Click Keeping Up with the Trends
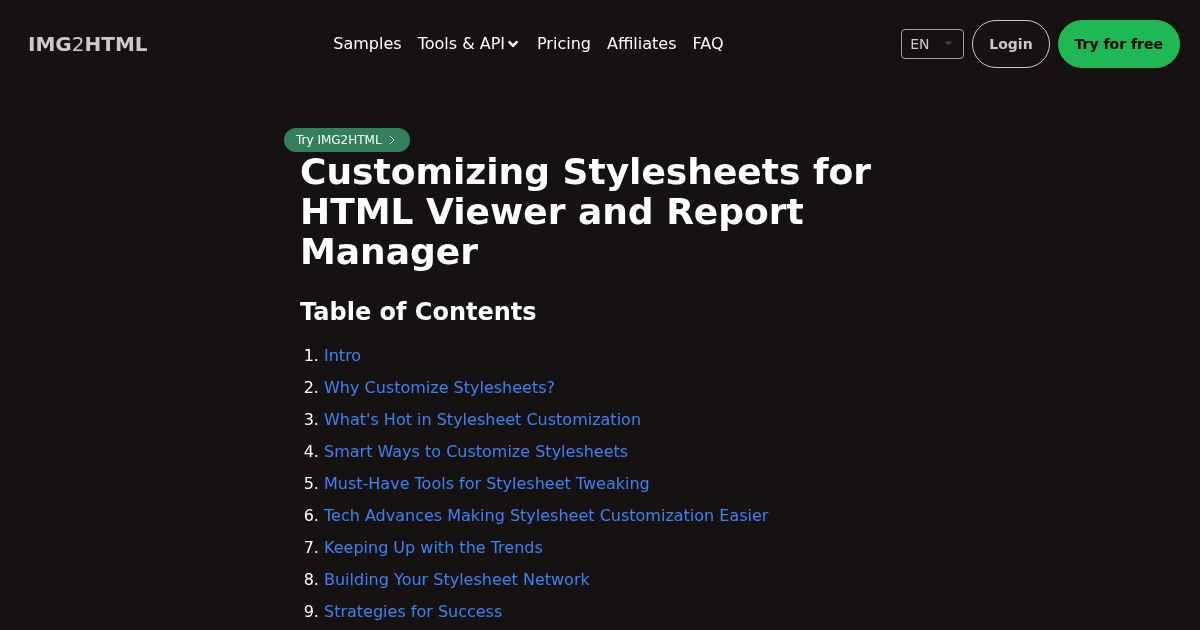1200x630 pixels. click(433, 547)
